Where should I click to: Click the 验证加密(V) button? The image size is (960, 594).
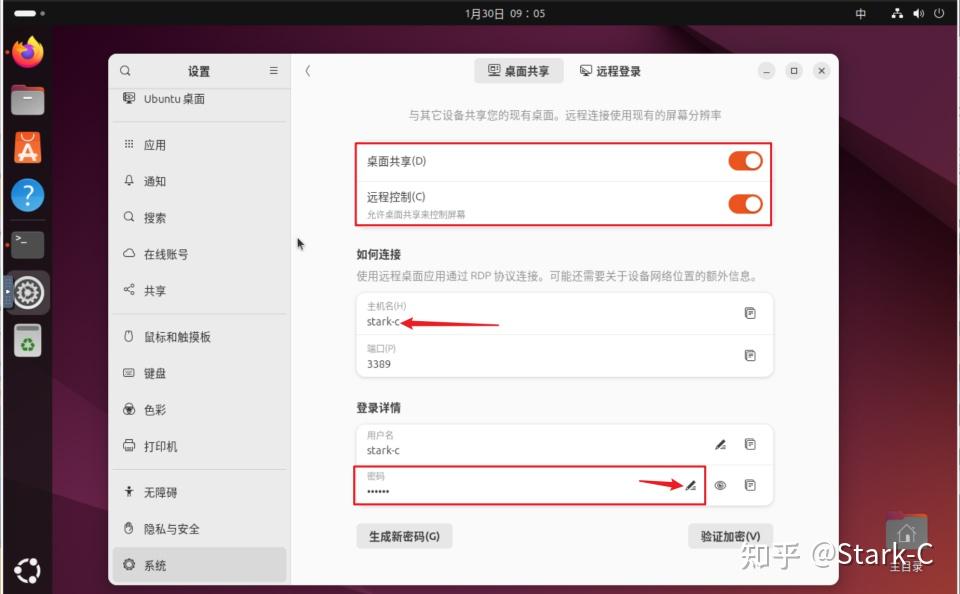730,536
